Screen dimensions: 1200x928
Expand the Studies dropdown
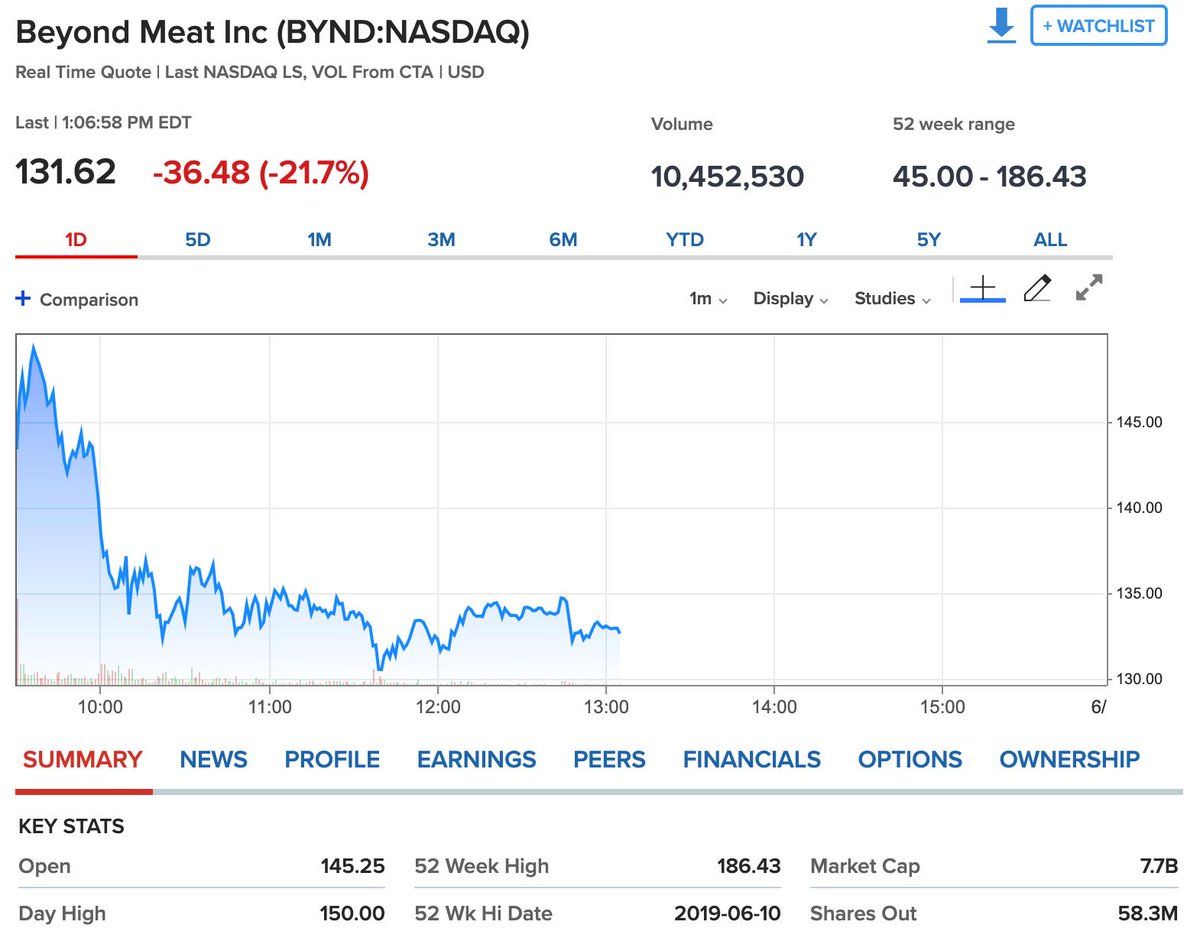(893, 298)
